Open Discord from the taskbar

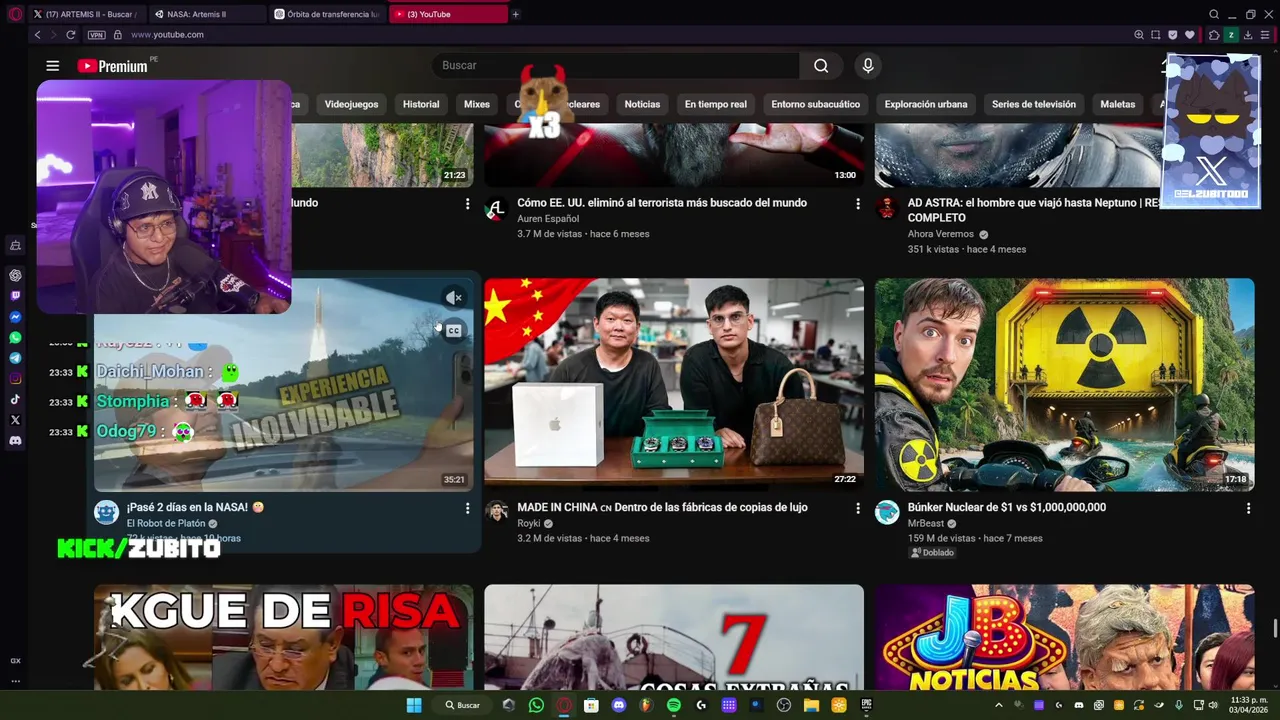(x=619, y=705)
